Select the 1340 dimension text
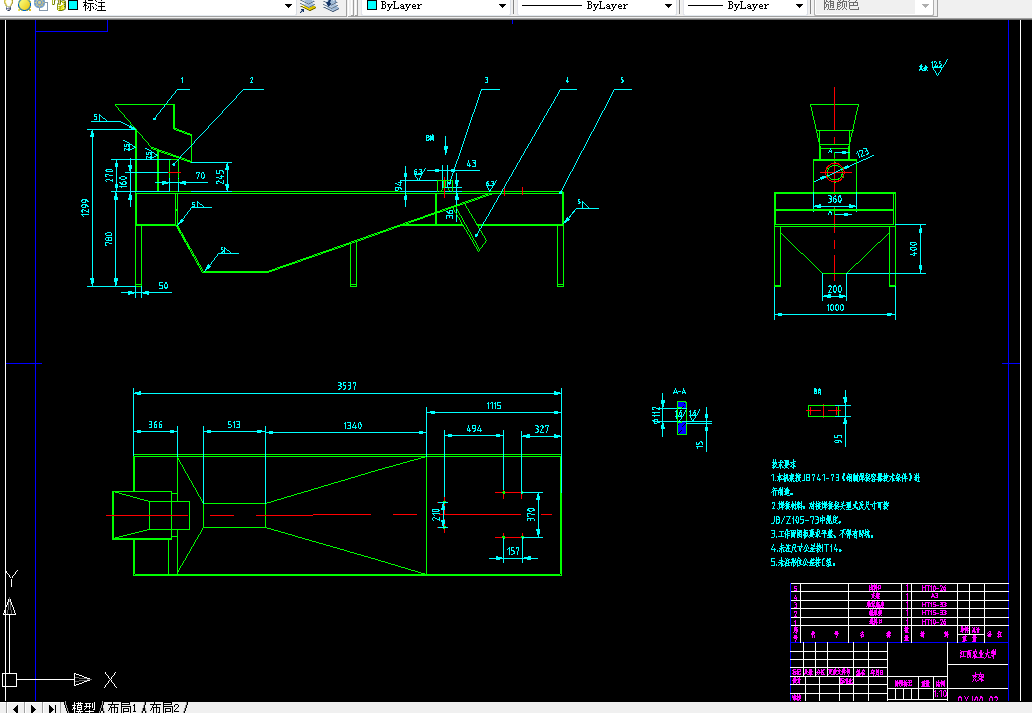 (x=353, y=425)
